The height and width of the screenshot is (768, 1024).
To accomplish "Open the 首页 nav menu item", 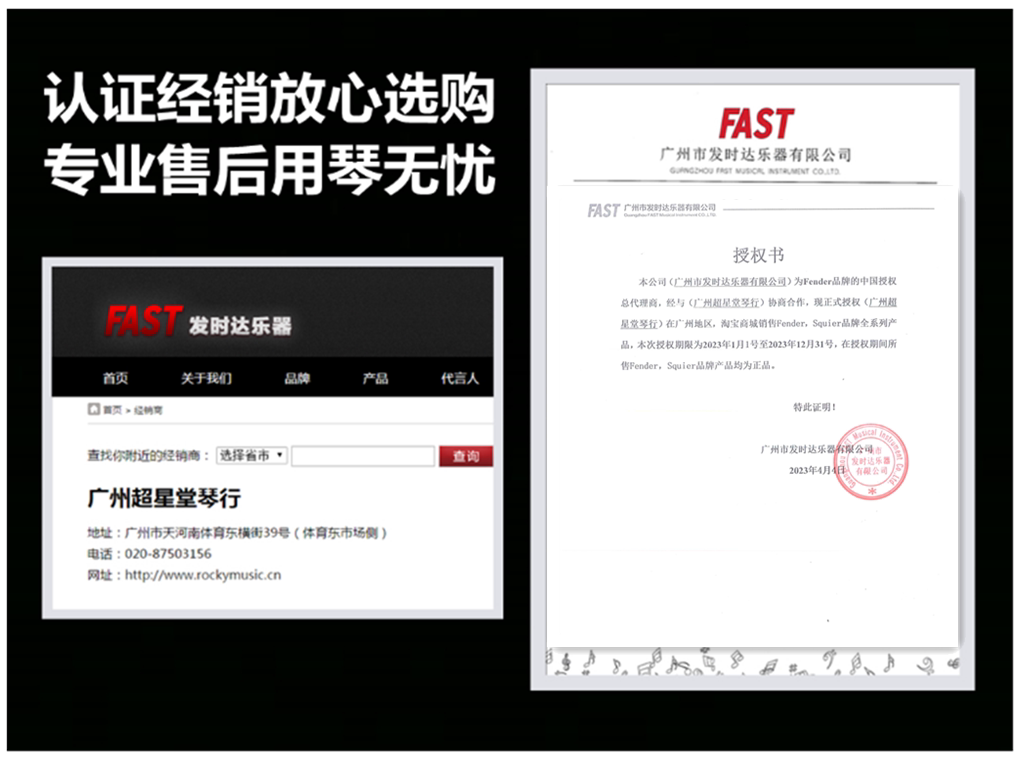I will (115, 378).
